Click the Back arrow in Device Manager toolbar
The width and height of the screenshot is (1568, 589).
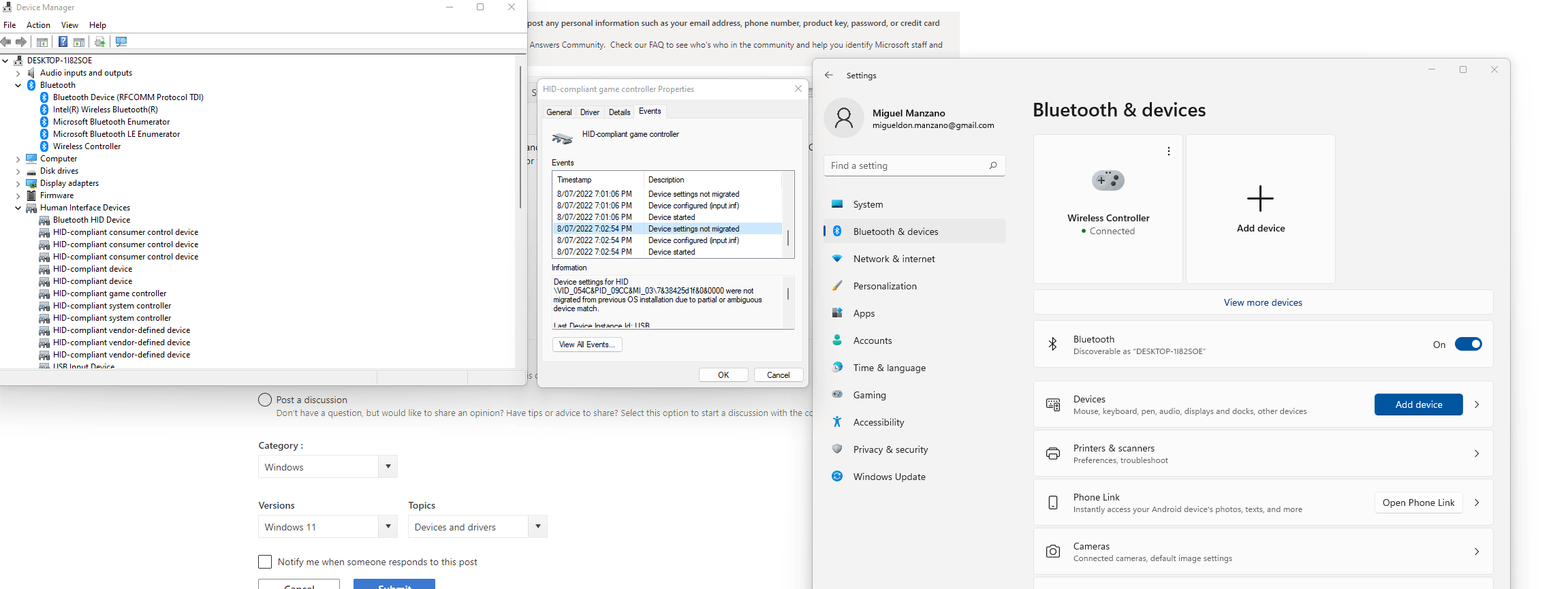[x=6, y=42]
